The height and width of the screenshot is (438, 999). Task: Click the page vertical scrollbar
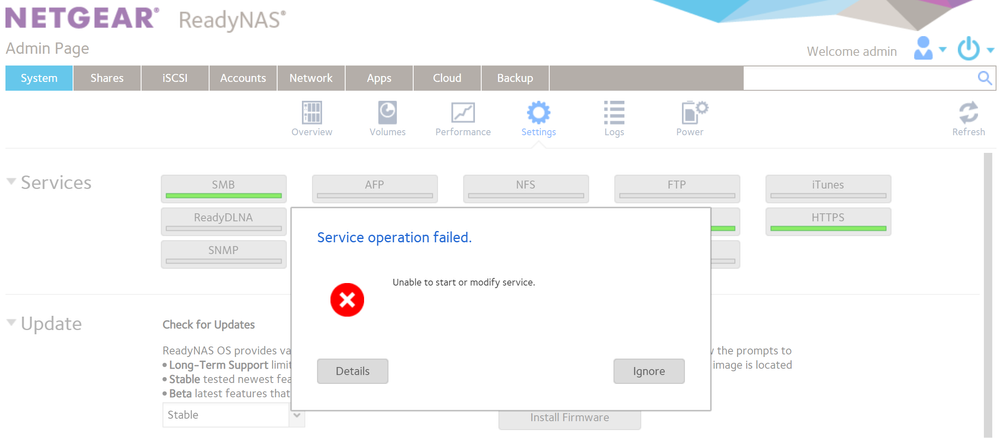988,293
